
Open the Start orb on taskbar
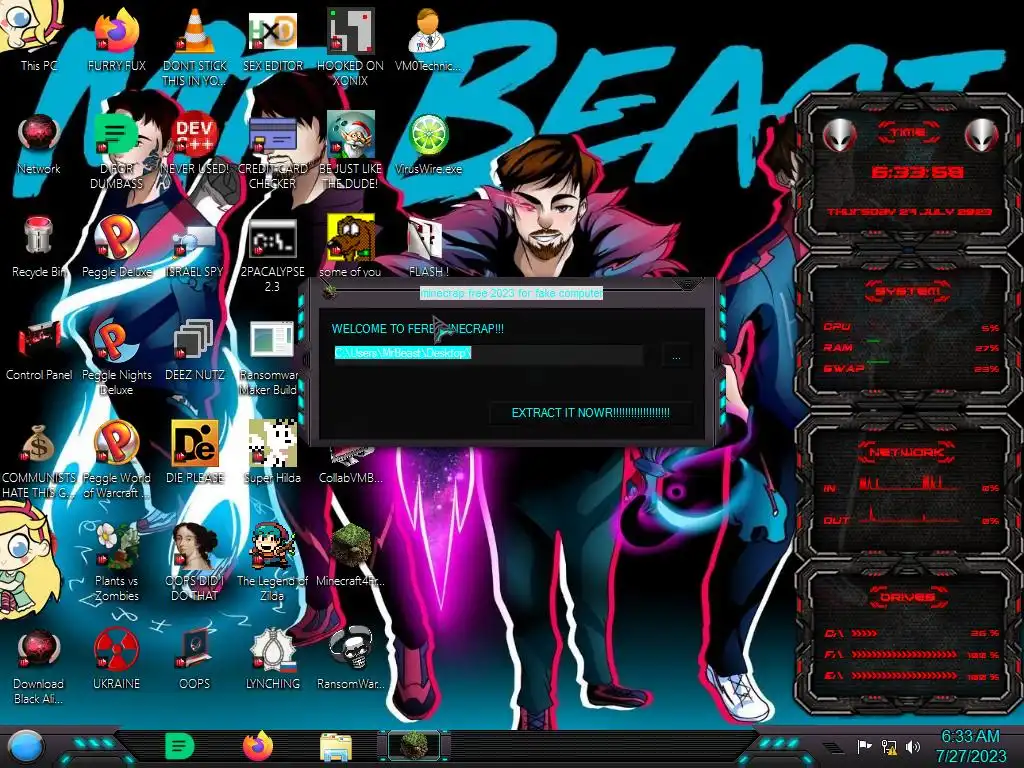click(x=26, y=746)
